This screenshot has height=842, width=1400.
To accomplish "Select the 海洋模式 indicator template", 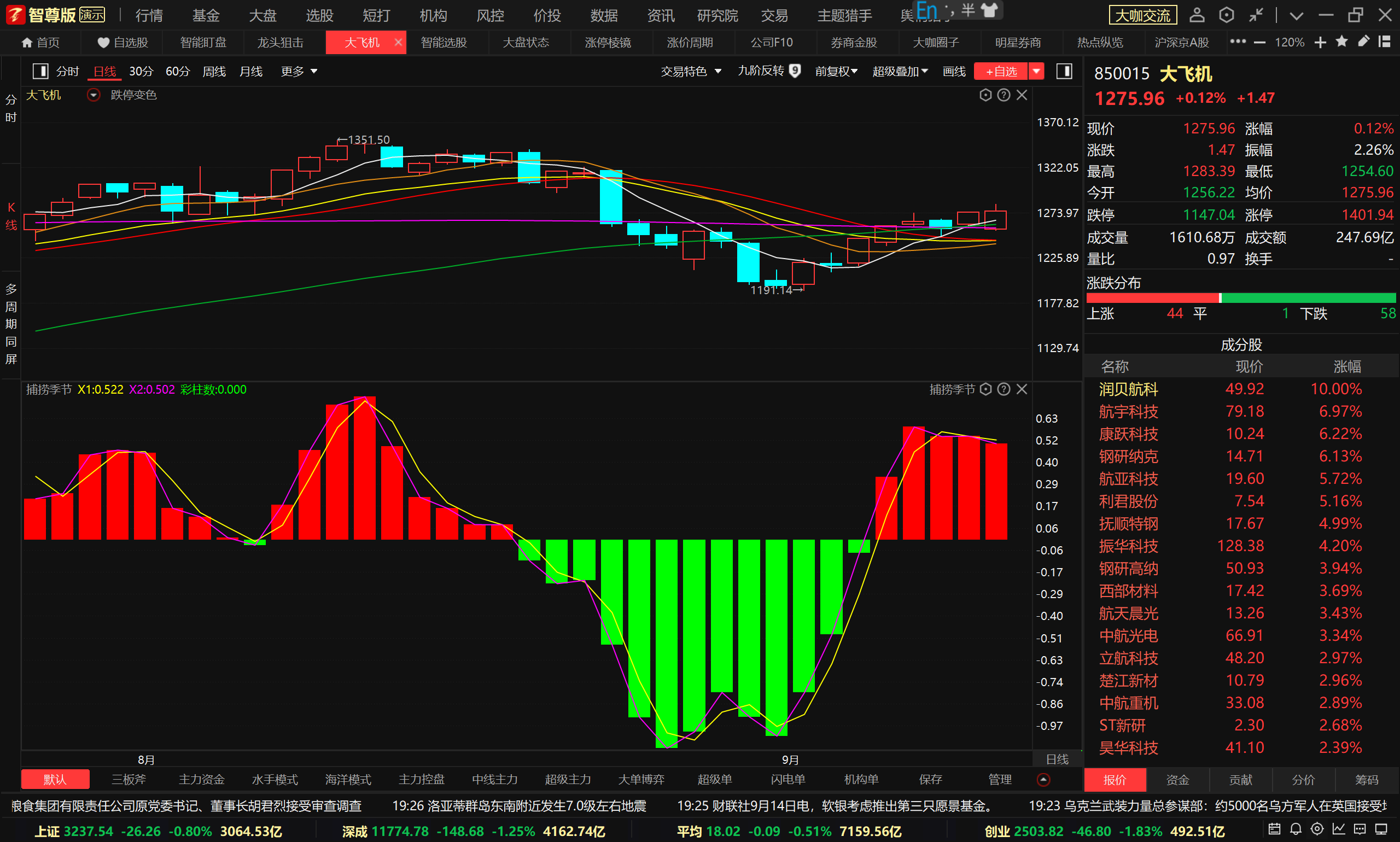I will [x=348, y=780].
